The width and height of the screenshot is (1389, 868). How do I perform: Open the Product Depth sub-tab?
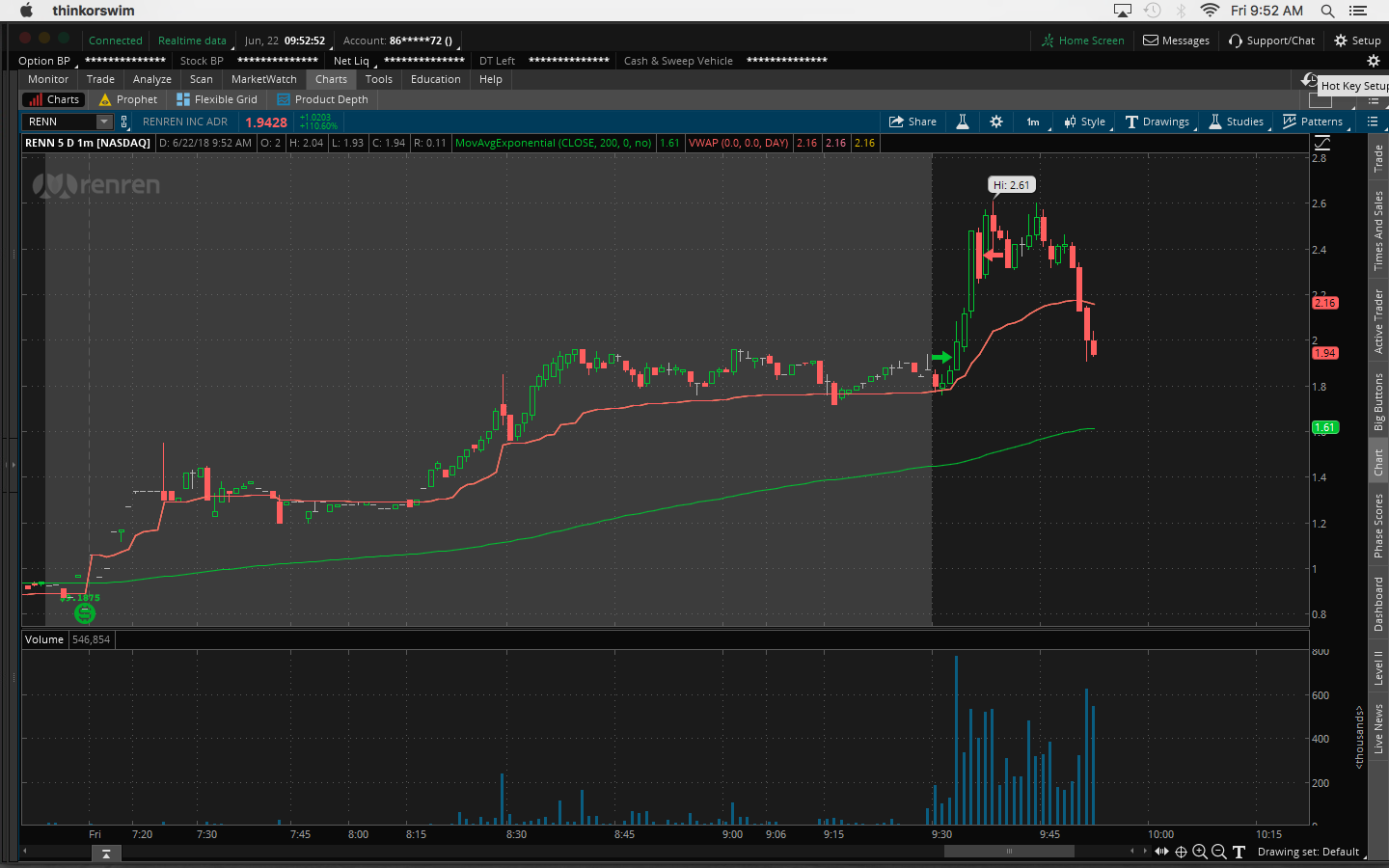322,99
